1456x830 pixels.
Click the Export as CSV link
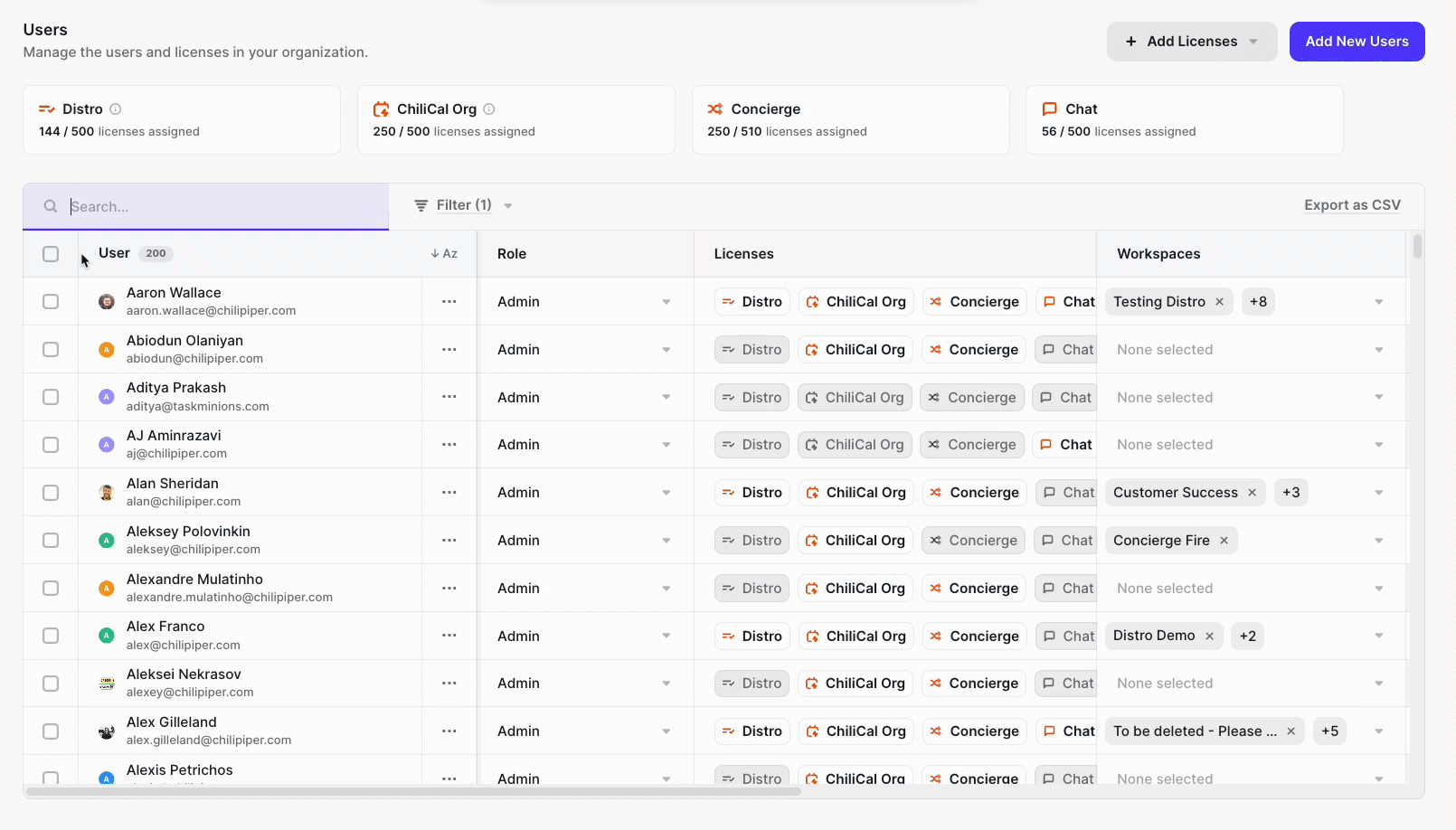(1352, 205)
